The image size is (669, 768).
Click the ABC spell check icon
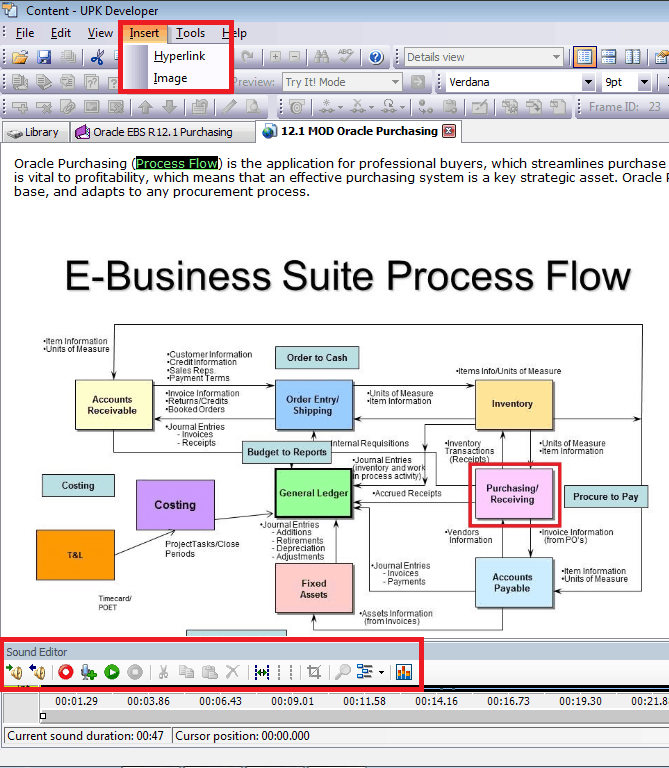[x=346, y=57]
